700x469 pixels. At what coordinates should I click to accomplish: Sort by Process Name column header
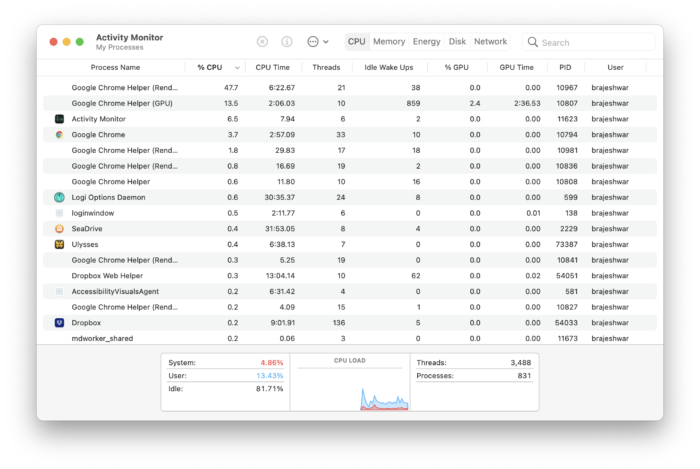coord(115,68)
